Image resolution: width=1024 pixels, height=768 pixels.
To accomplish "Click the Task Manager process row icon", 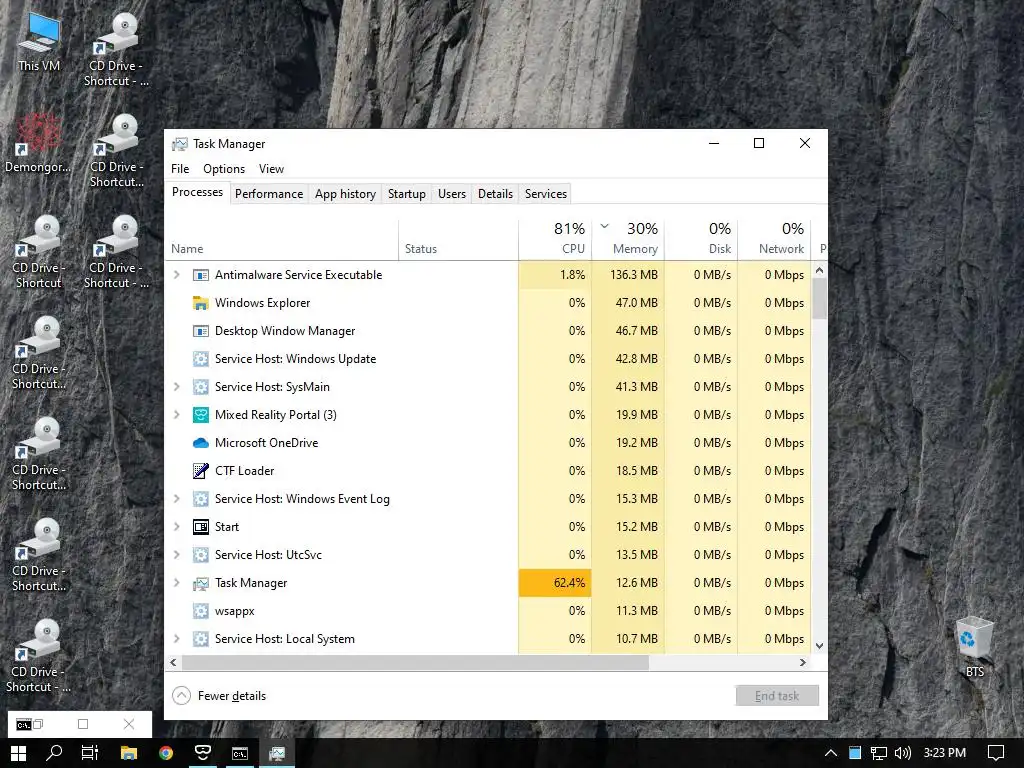I will click(200, 583).
